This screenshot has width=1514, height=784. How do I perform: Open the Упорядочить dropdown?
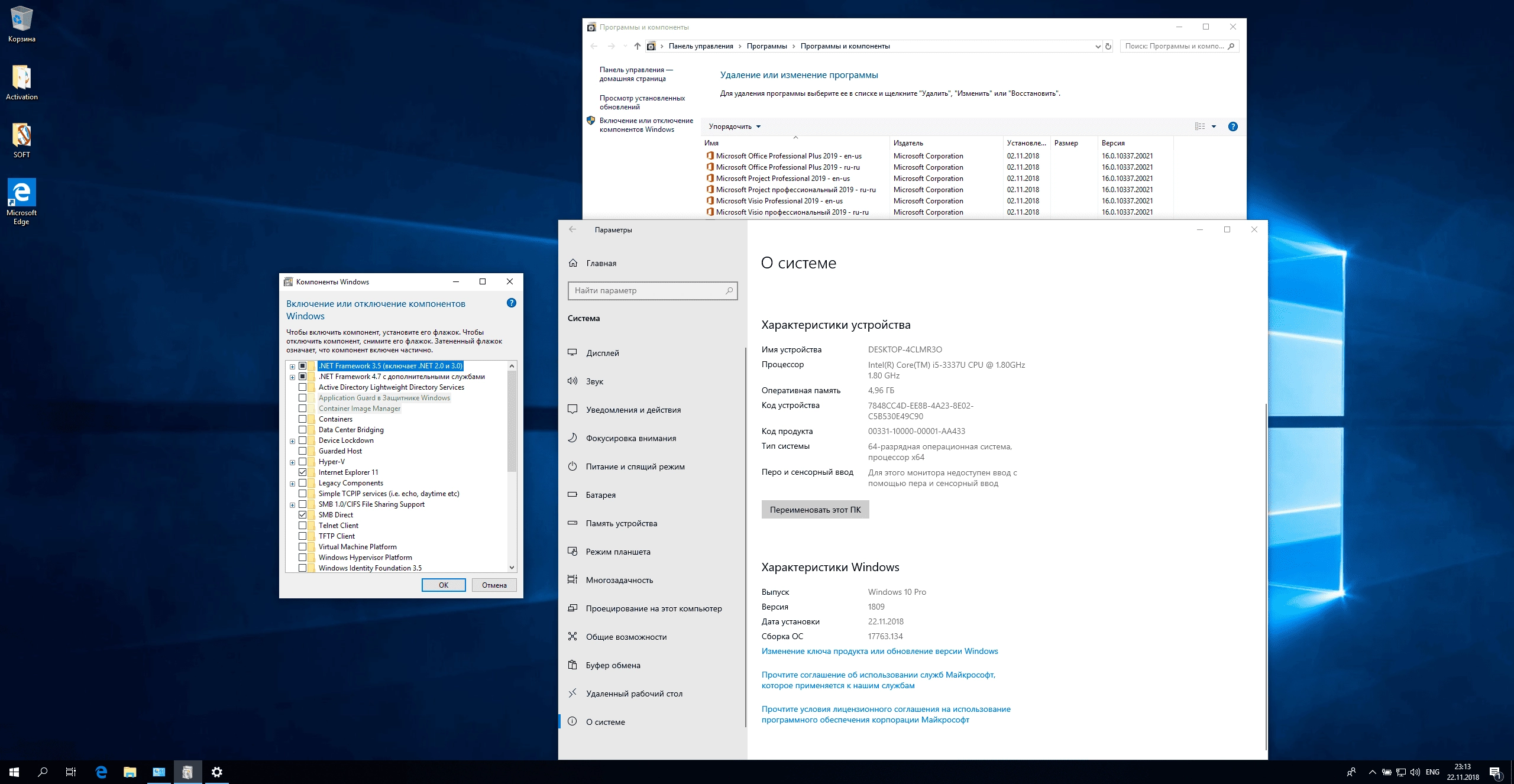point(735,127)
